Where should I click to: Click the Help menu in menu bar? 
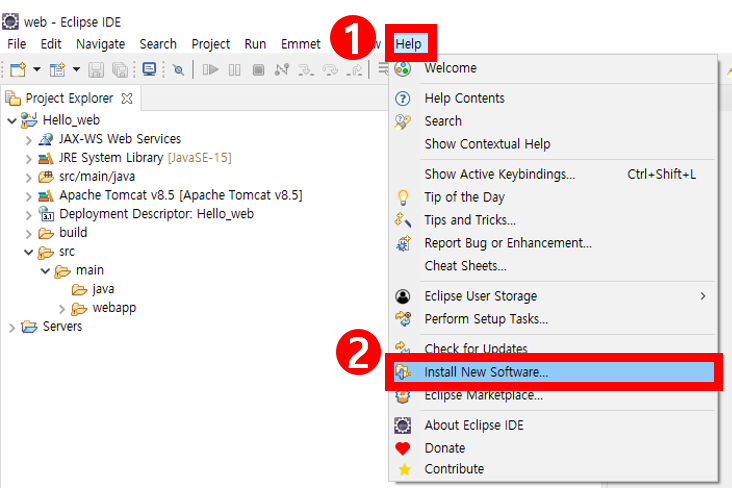pos(408,44)
